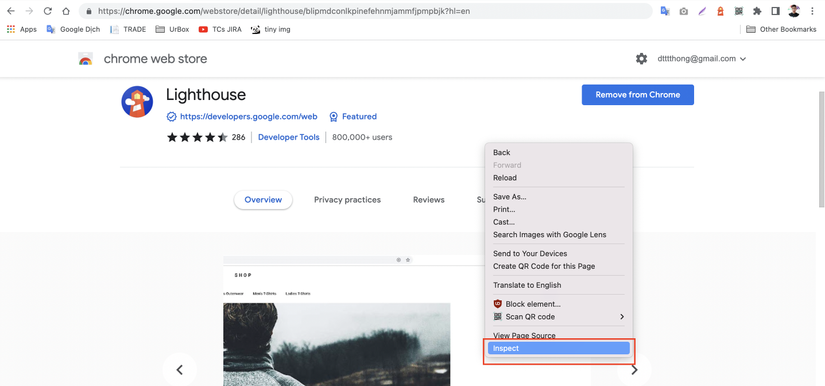Open the Google Dịch bookmark
825x386 pixels.
(x=73, y=29)
